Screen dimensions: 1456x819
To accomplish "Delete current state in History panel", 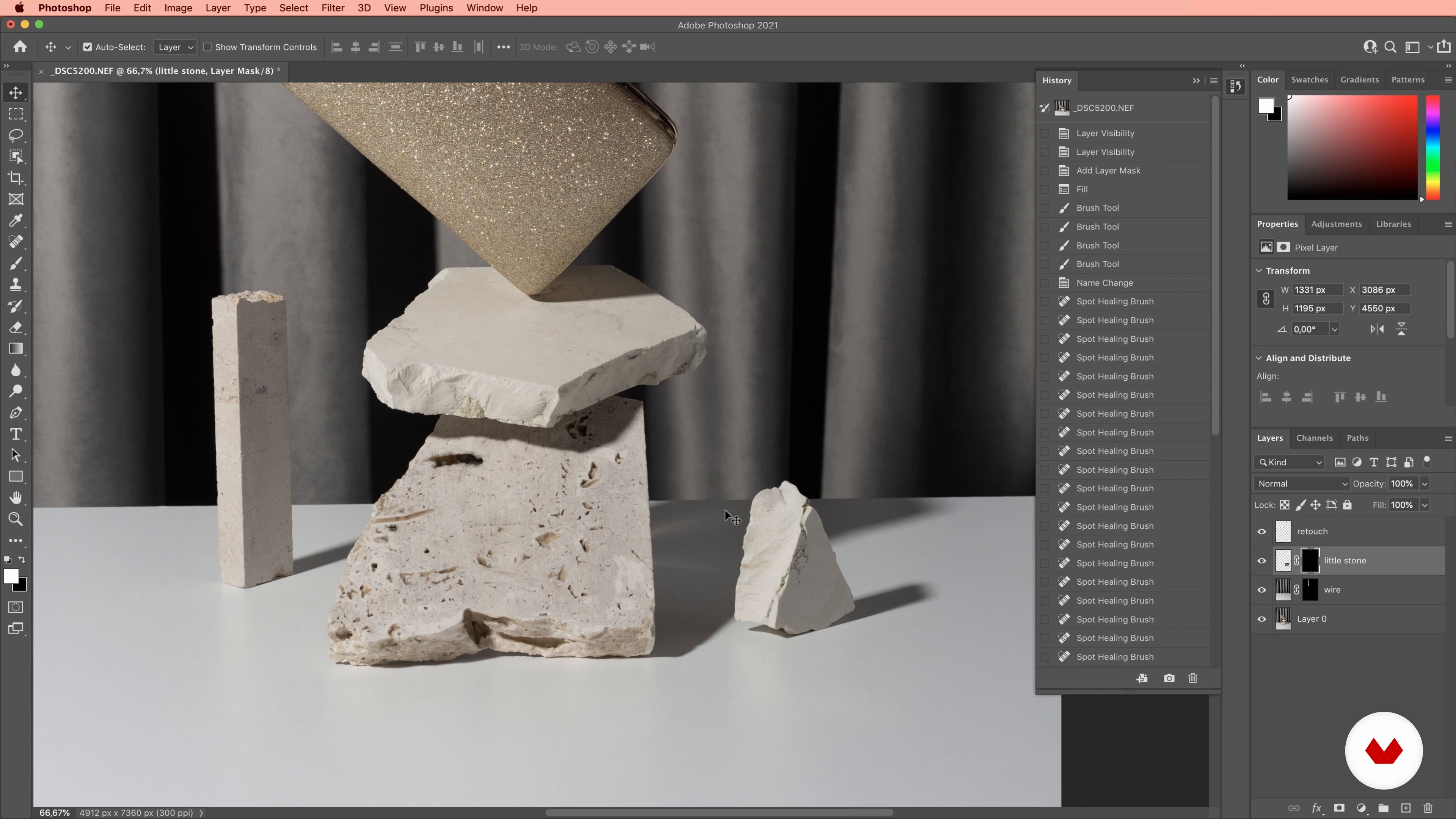I will [x=1192, y=678].
